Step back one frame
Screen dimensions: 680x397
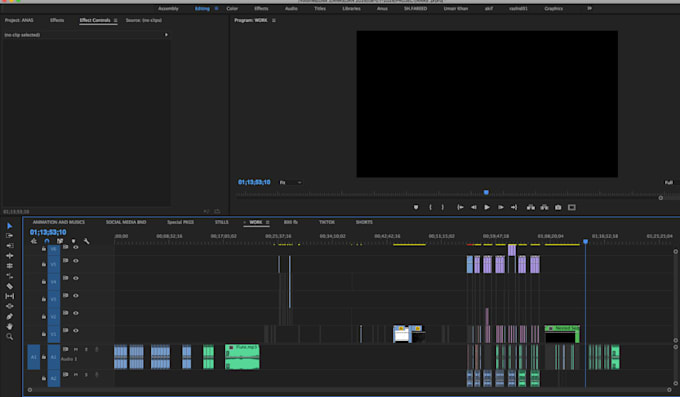[x=474, y=207]
